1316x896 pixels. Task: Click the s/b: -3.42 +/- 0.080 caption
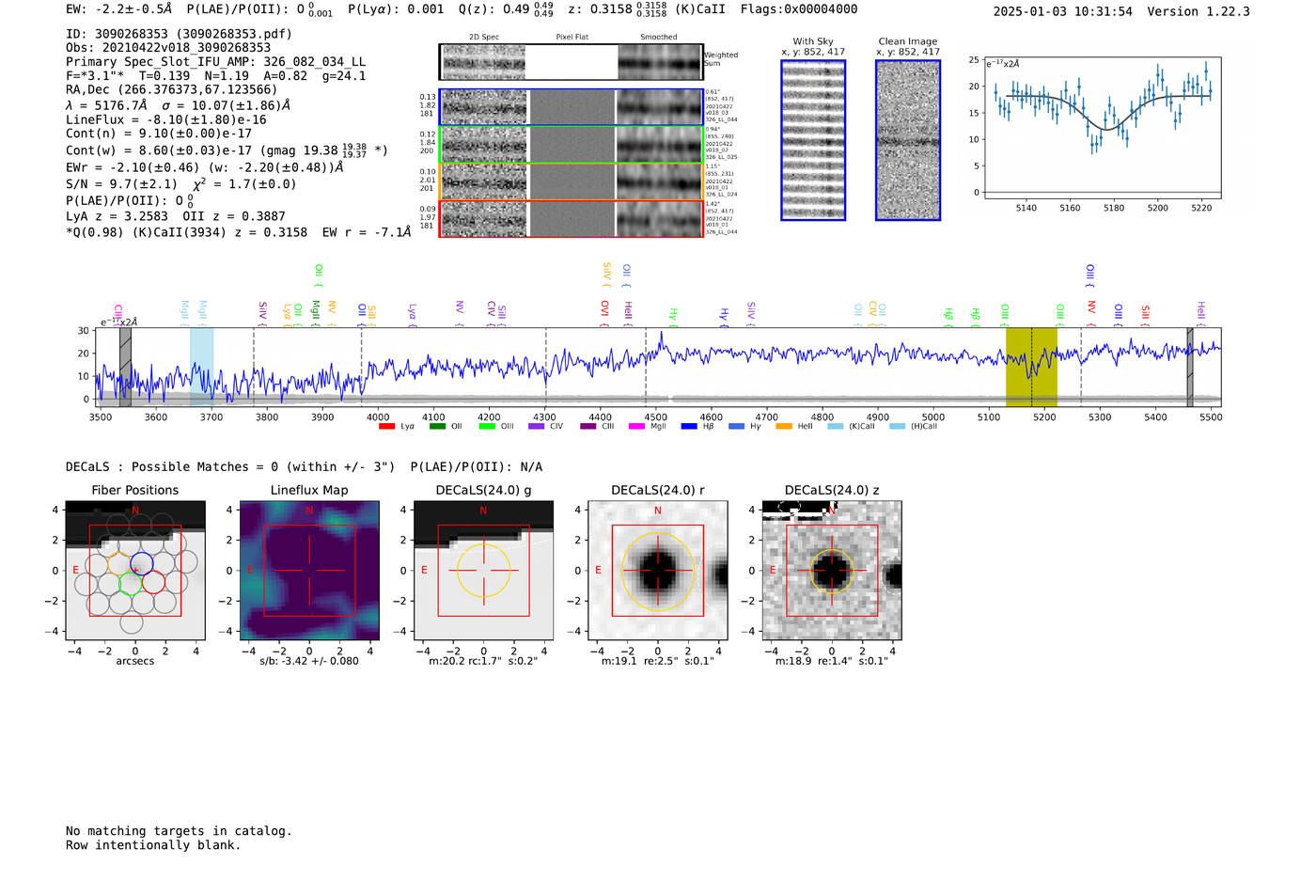[309, 661]
